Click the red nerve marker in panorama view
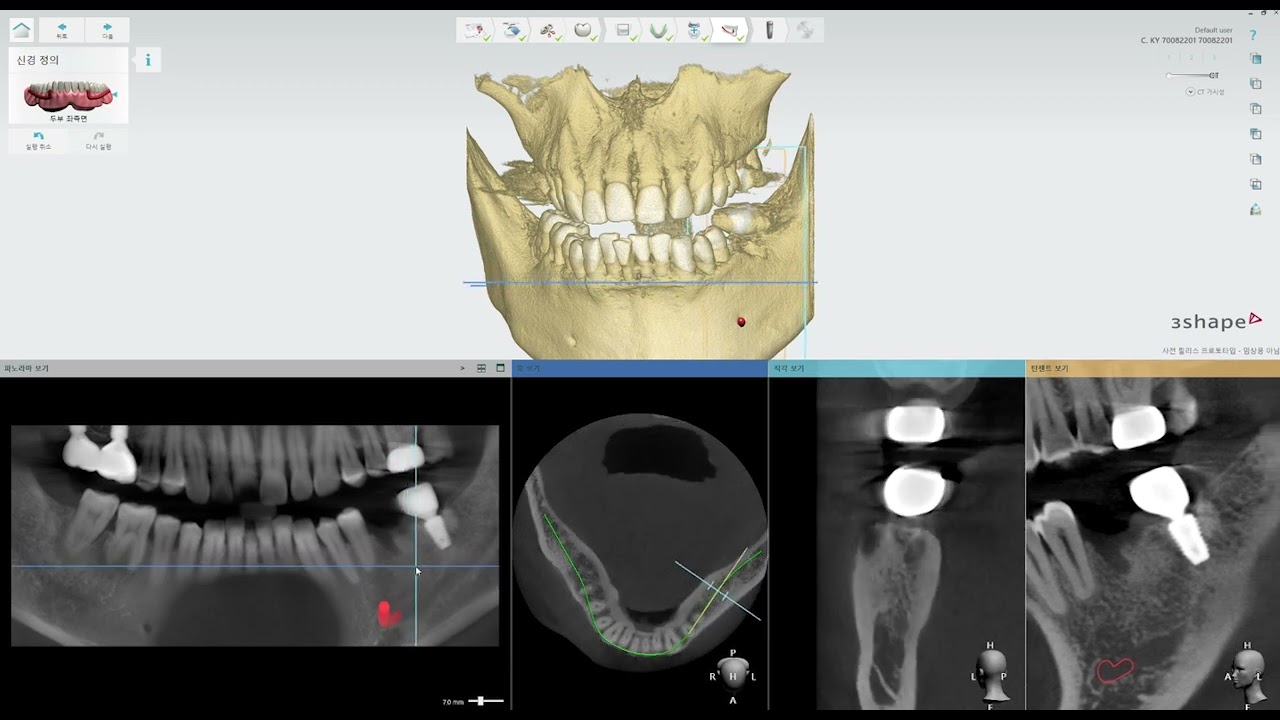 (x=388, y=614)
